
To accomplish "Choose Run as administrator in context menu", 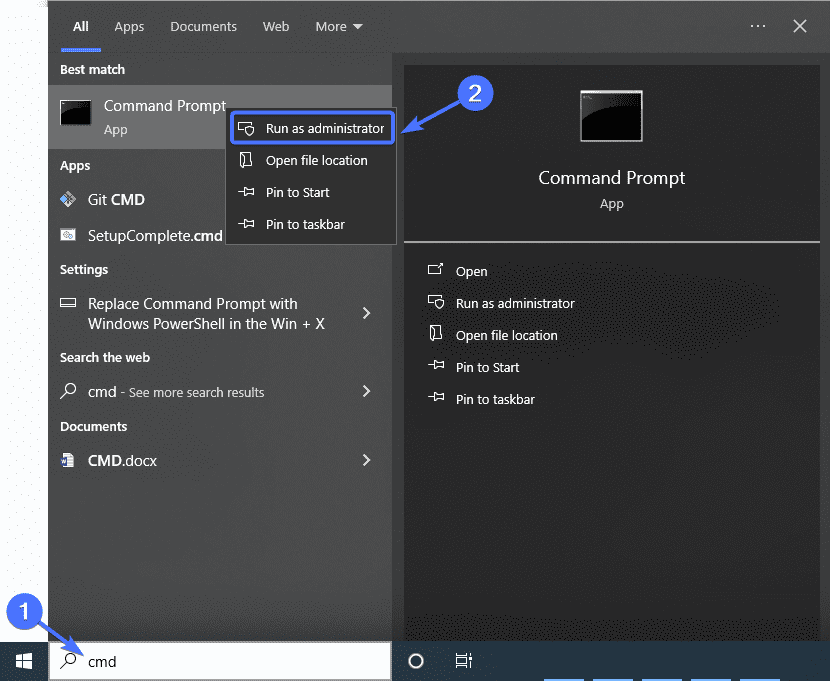I will click(x=312, y=128).
